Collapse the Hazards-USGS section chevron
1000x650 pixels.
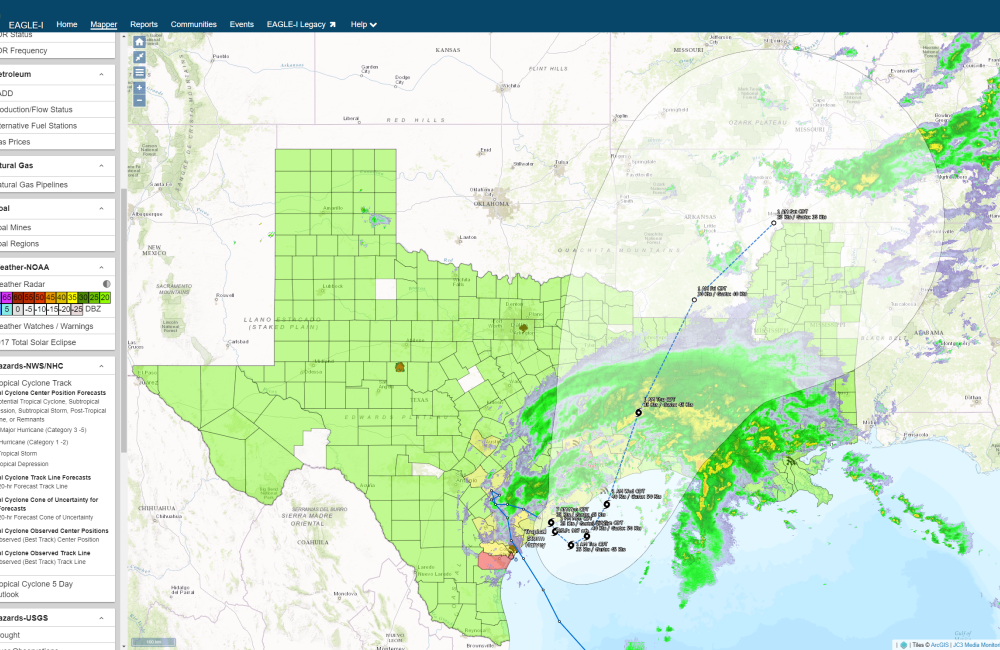(101, 618)
